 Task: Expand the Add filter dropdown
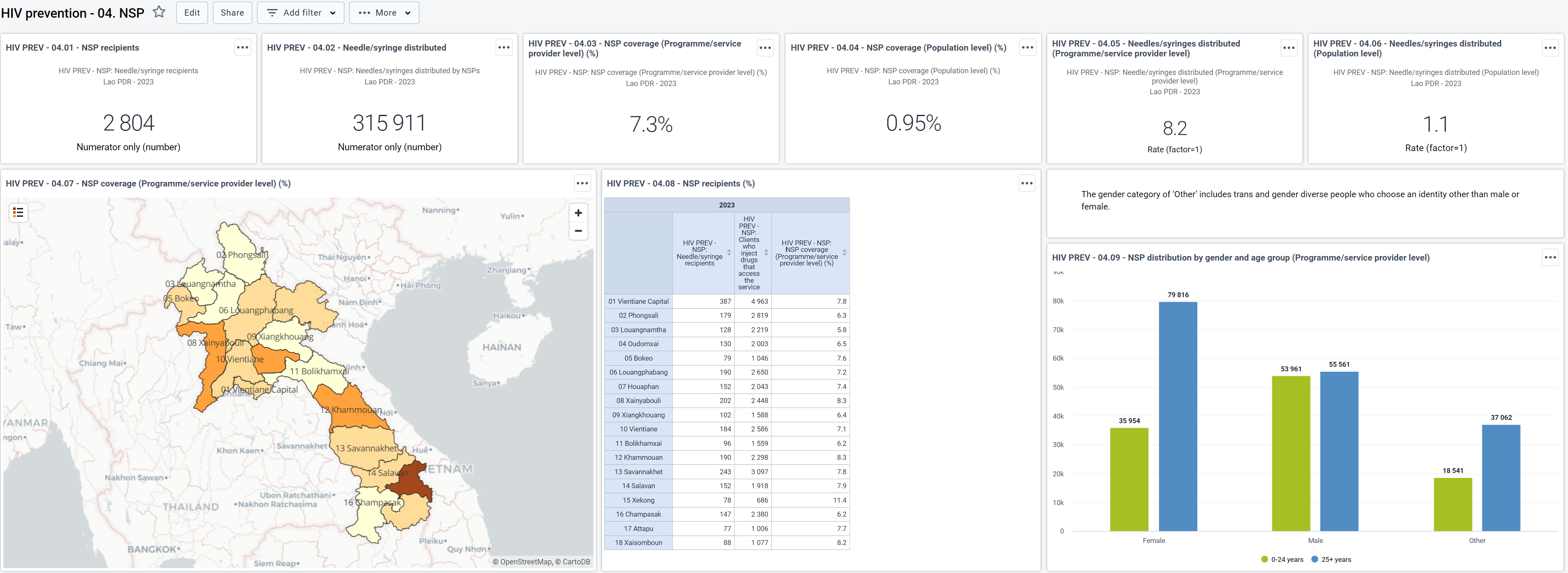[x=301, y=13]
